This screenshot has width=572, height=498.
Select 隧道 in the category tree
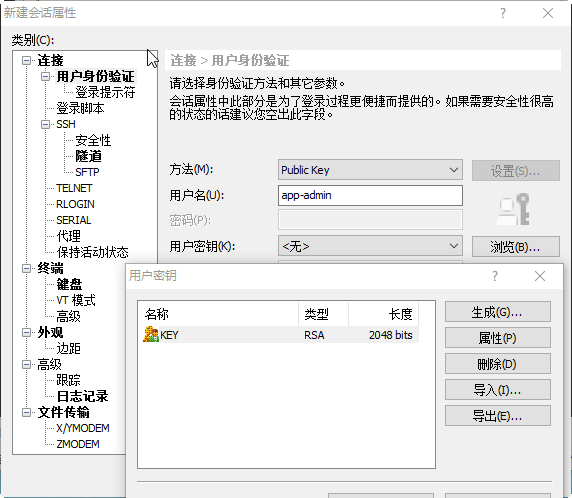(x=89, y=156)
